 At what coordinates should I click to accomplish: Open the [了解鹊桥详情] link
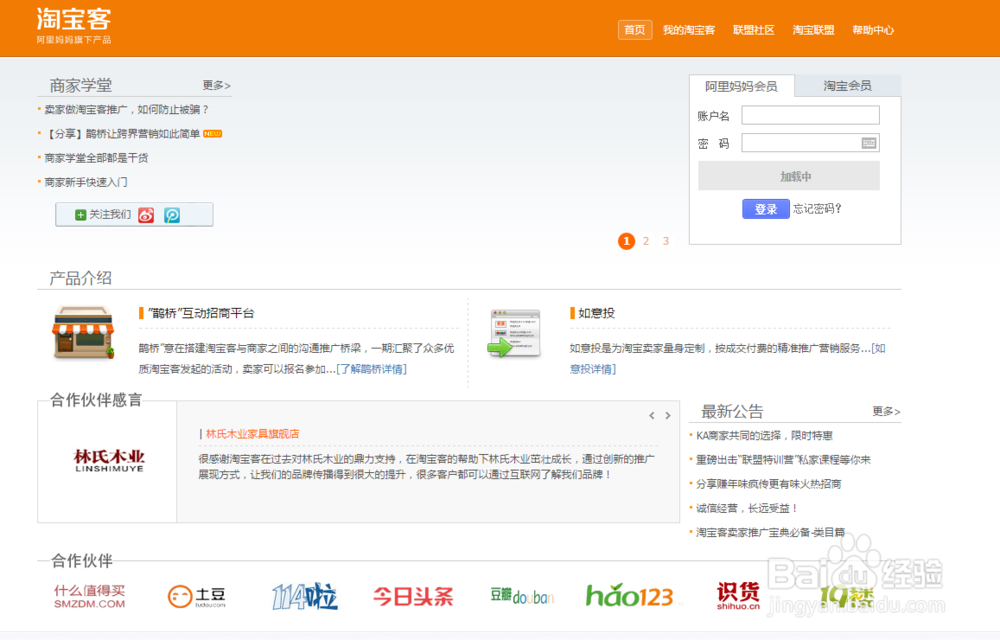pos(371,369)
